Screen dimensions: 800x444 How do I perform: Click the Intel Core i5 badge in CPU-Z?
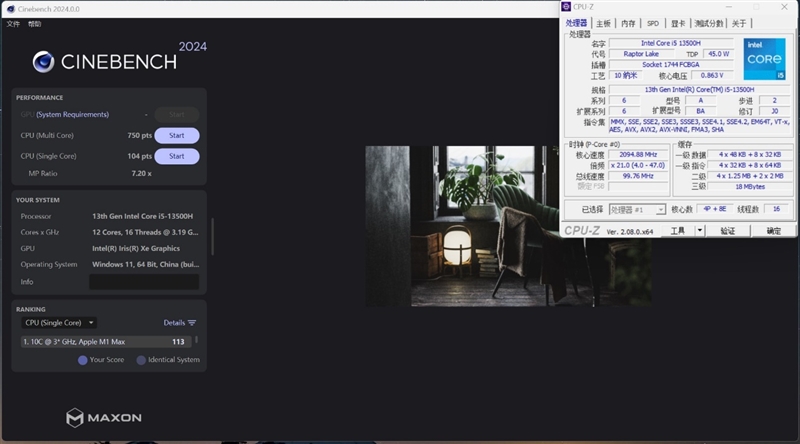point(764,59)
